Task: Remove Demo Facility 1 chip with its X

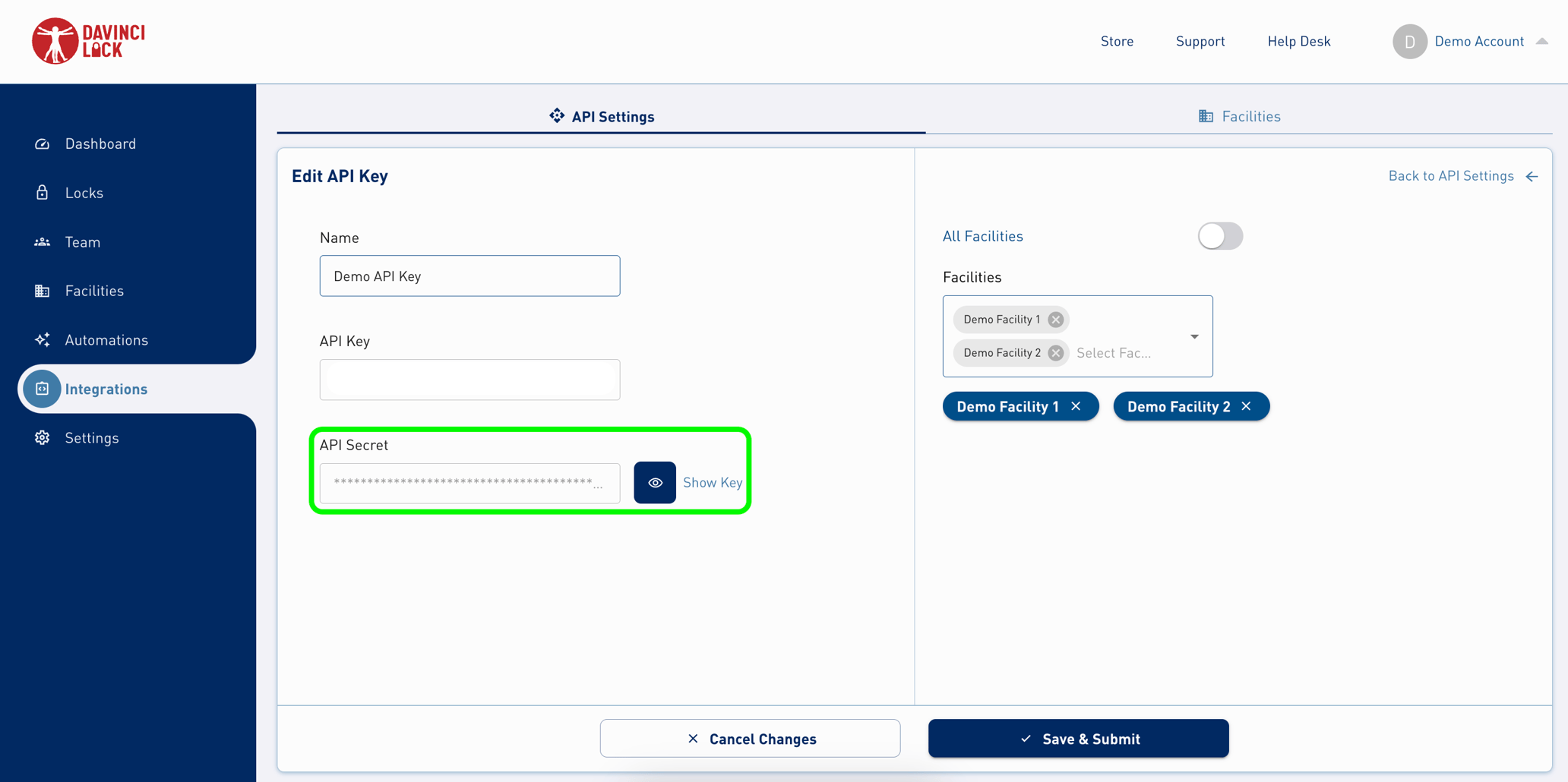Action: point(1055,319)
